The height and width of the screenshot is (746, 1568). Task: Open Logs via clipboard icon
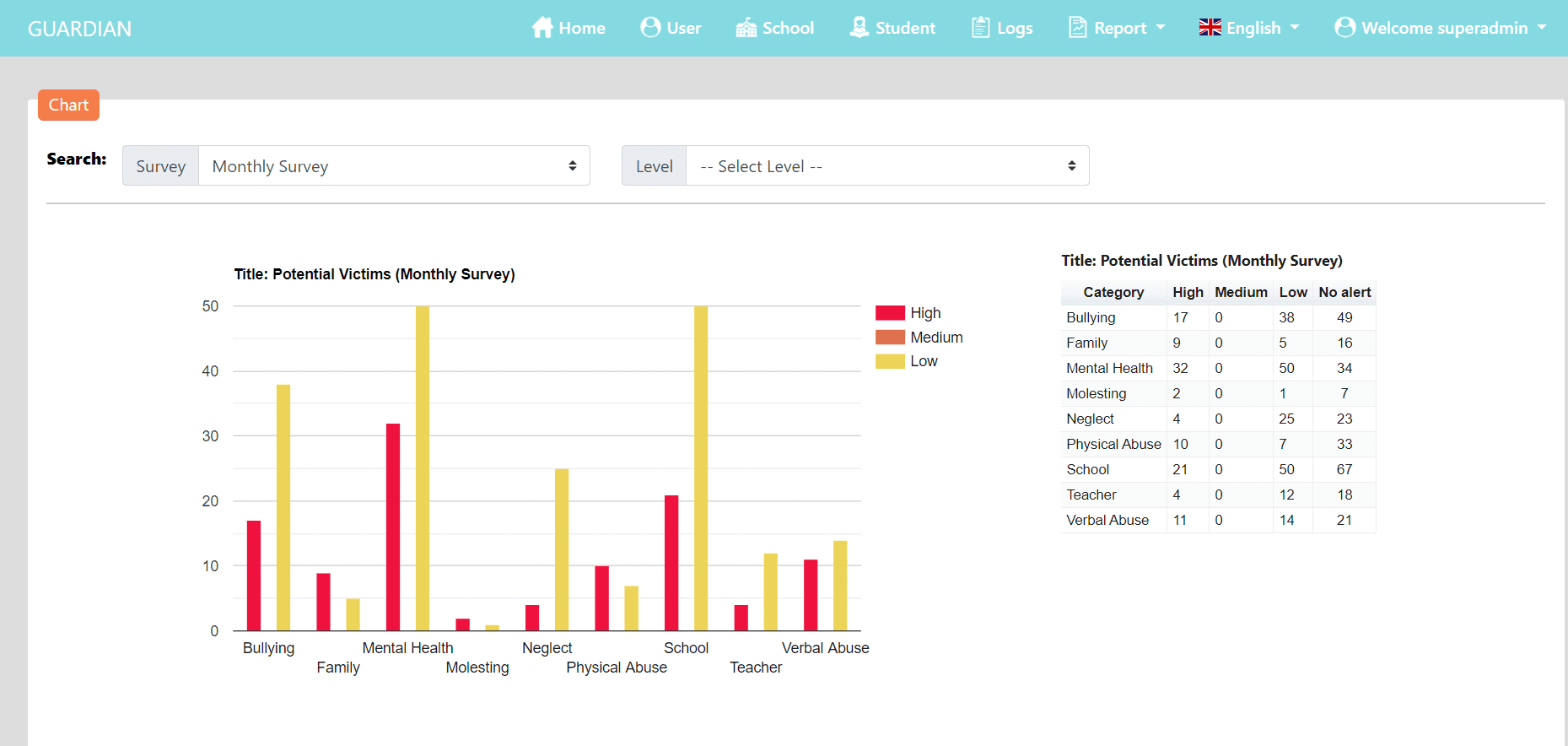point(980,27)
